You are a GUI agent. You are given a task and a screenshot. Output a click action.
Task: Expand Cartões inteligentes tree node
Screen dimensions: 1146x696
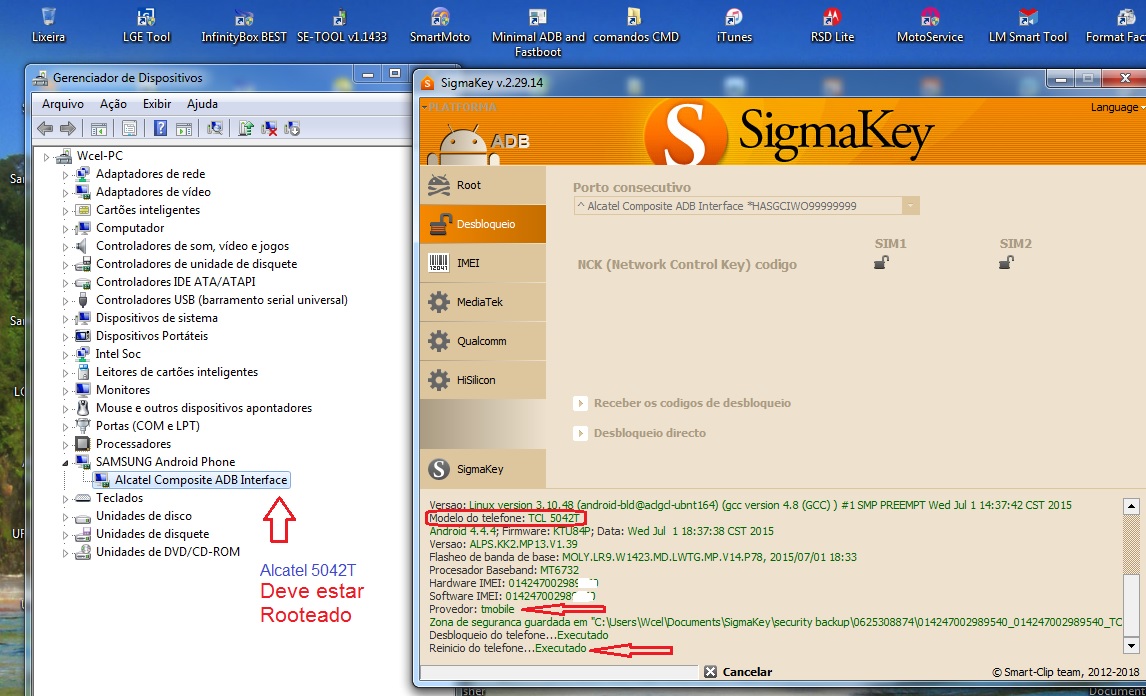(65, 211)
